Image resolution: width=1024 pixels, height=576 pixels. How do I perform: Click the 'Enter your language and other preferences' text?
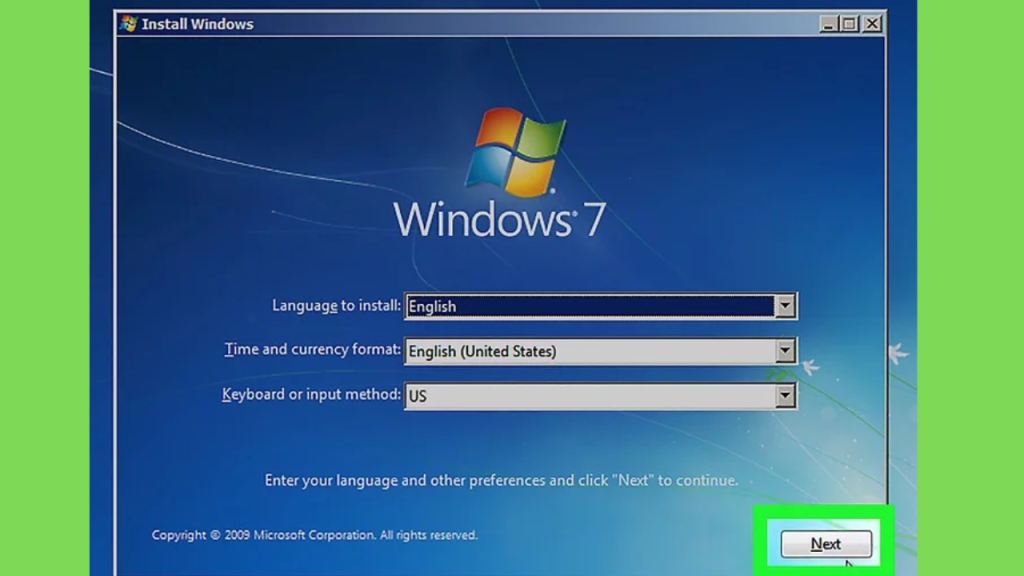coord(501,480)
